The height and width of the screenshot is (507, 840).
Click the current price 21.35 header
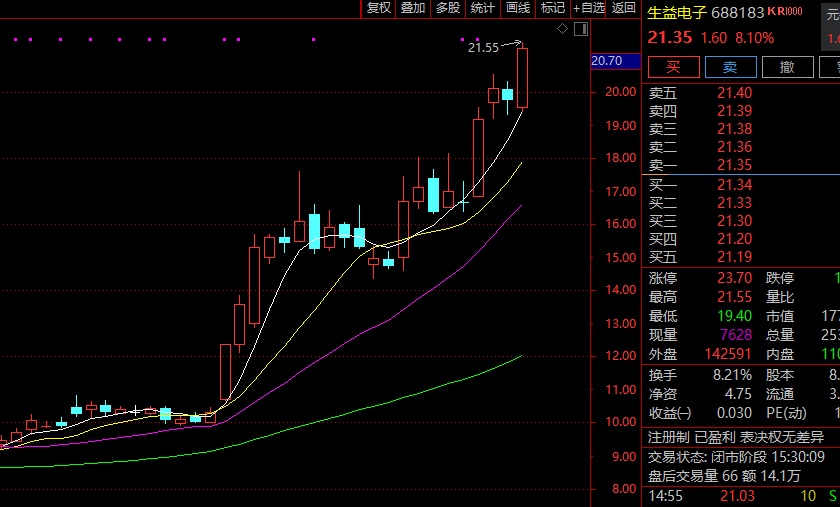[670, 38]
